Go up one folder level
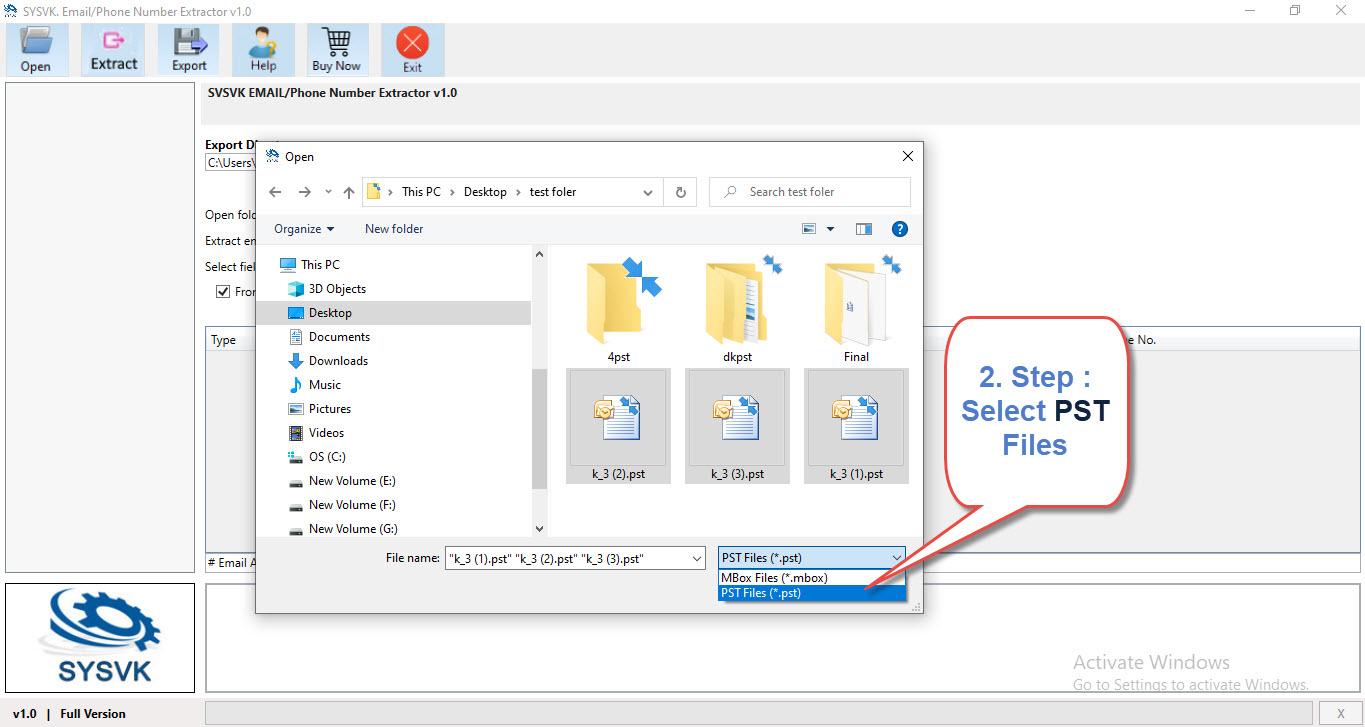This screenshot has width=1365, height=727. tap(349, 192)
